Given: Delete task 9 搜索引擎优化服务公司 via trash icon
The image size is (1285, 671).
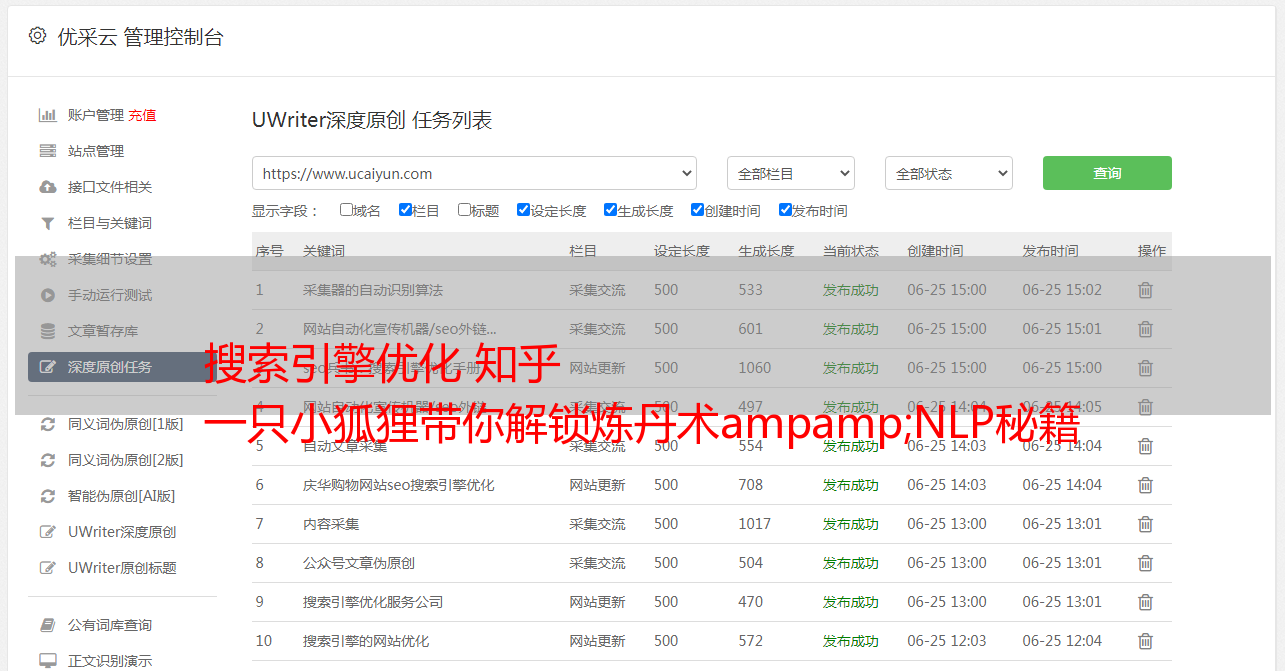Looking at the screenshot, I should click(x=1145, y=602).
